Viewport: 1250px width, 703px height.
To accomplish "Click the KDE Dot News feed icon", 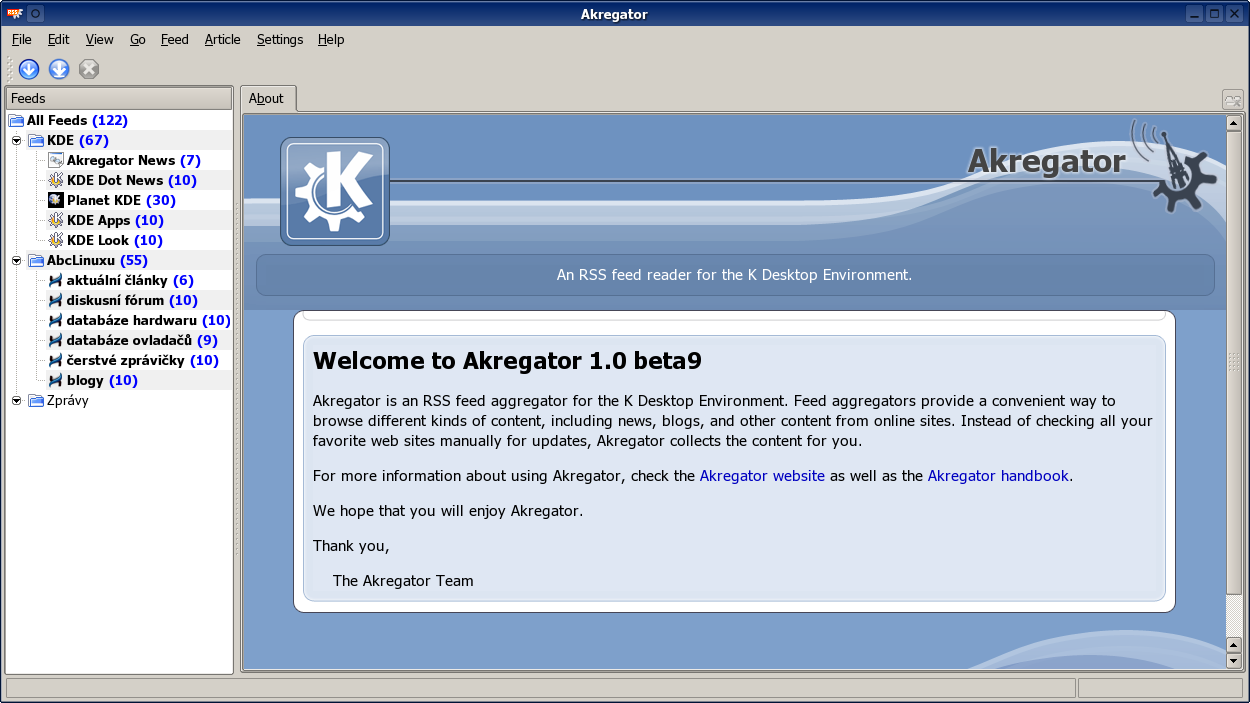I will tap(56, 180).
